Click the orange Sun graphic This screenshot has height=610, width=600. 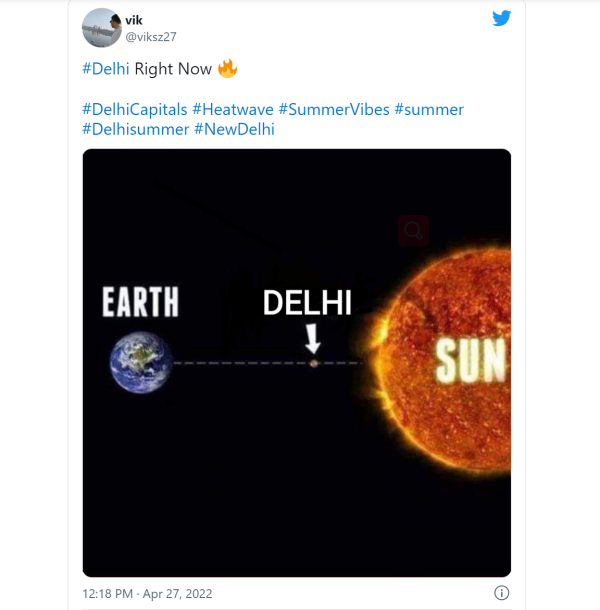point(455,360)
